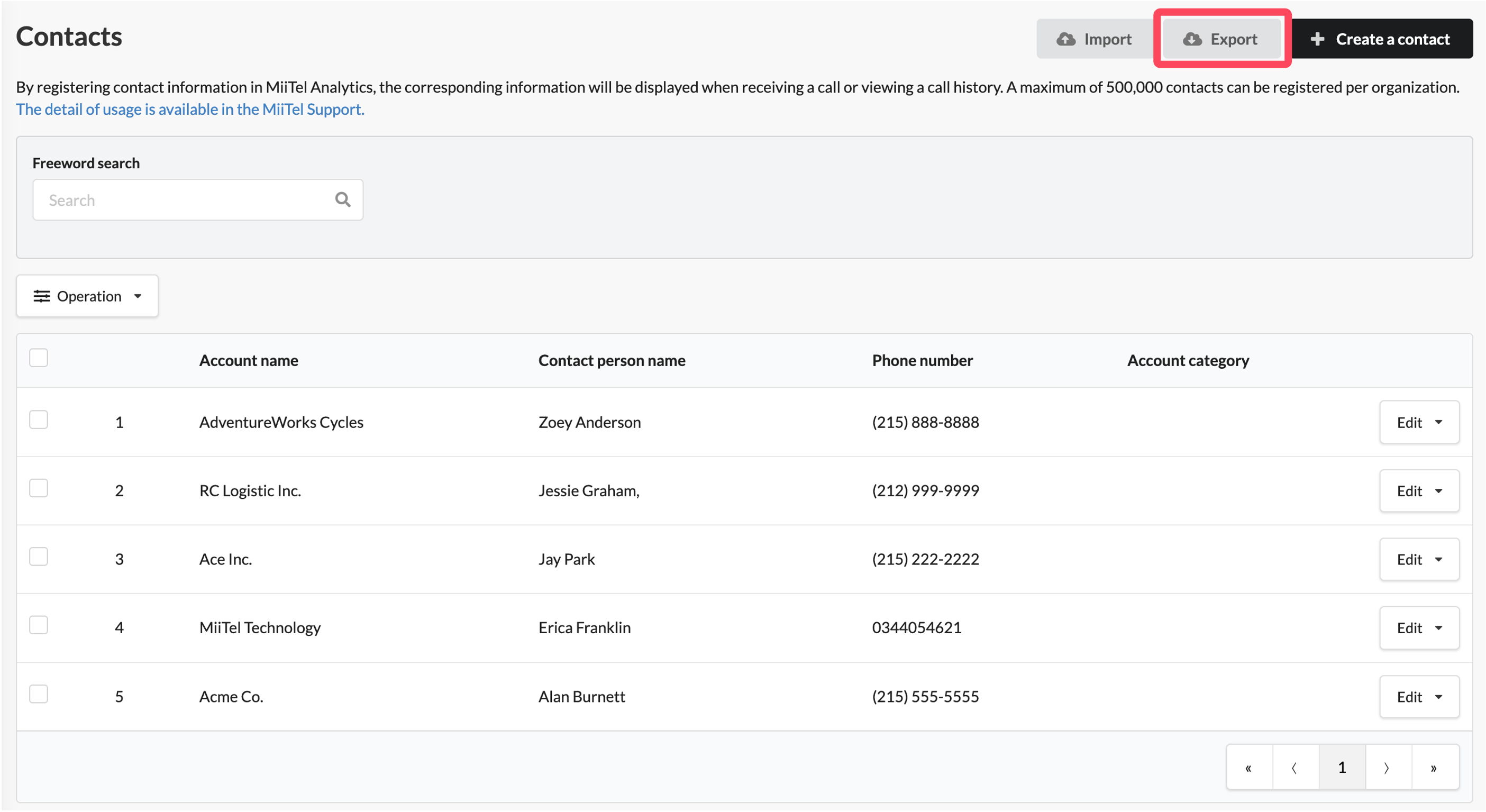Click Create a contact button

pos(1381,39)
